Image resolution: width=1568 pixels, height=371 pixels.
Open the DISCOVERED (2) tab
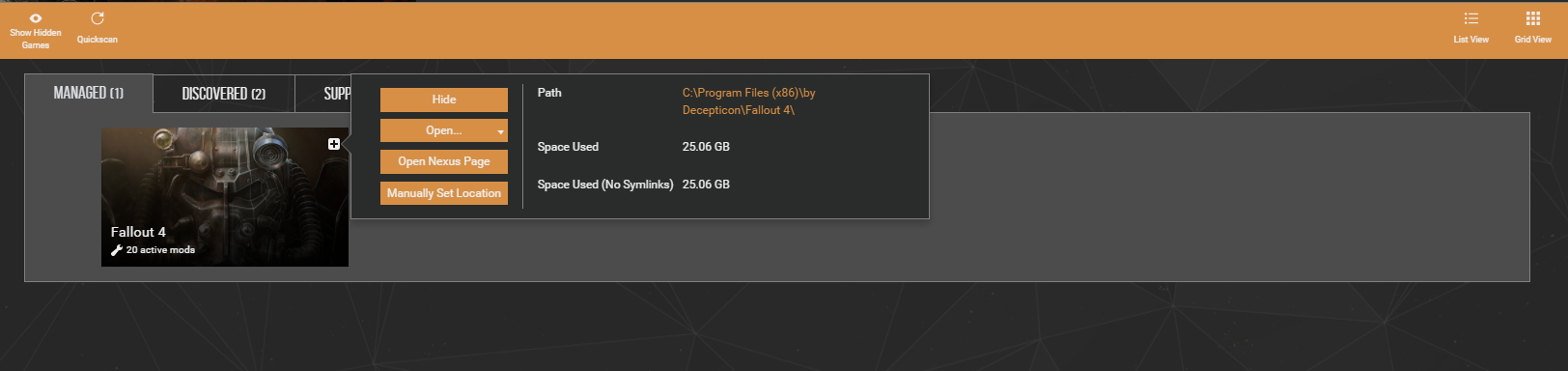(224, 94)
